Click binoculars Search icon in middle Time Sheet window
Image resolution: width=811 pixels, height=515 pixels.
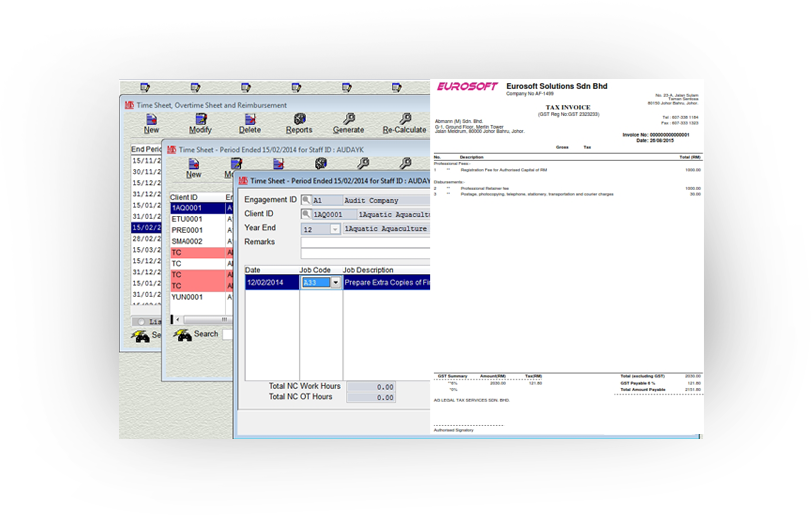tap(182, 335)
